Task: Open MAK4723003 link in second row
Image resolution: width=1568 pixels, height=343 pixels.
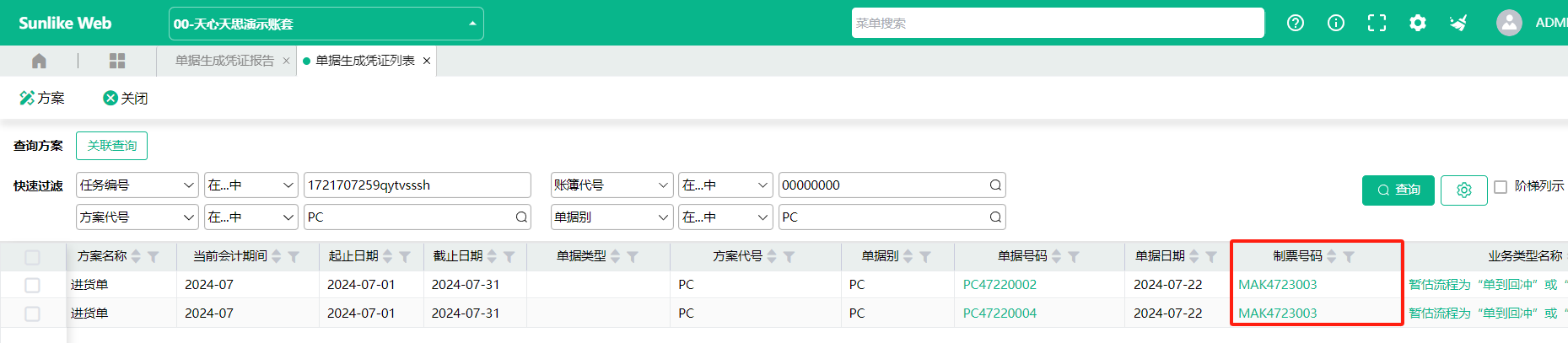Action: (x=1277, y=314)
